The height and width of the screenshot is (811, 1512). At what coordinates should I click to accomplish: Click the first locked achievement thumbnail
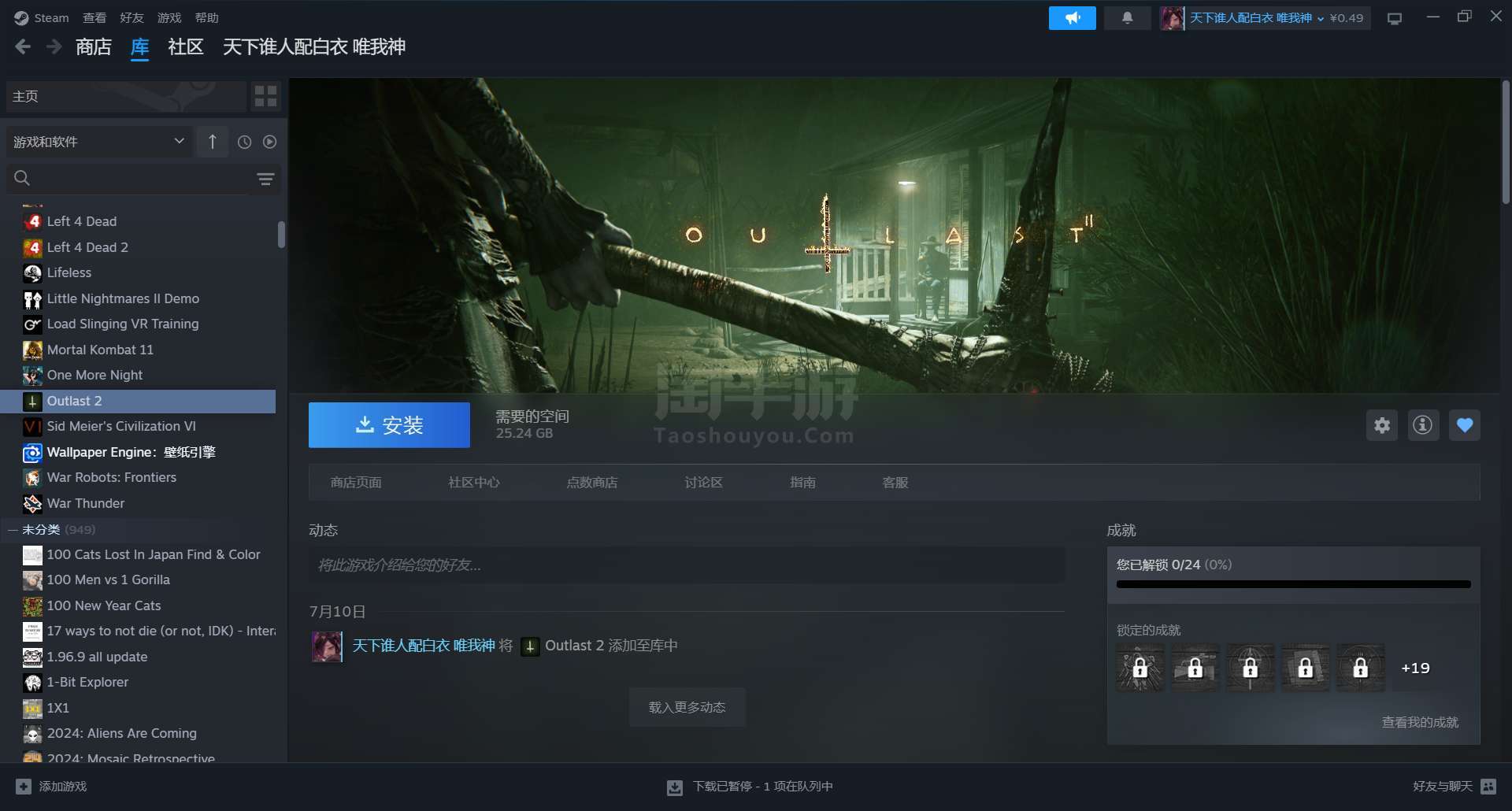(1140, 668)
